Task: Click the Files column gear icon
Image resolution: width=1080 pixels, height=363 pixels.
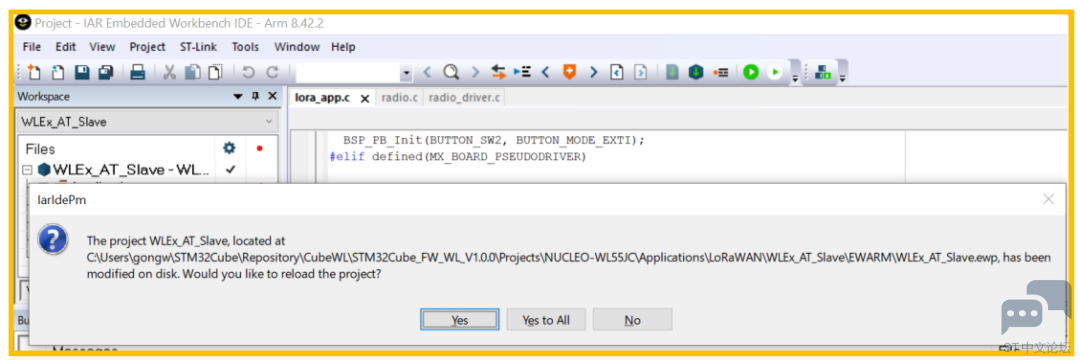Action: pyautogui.click(x=229, y=148)
